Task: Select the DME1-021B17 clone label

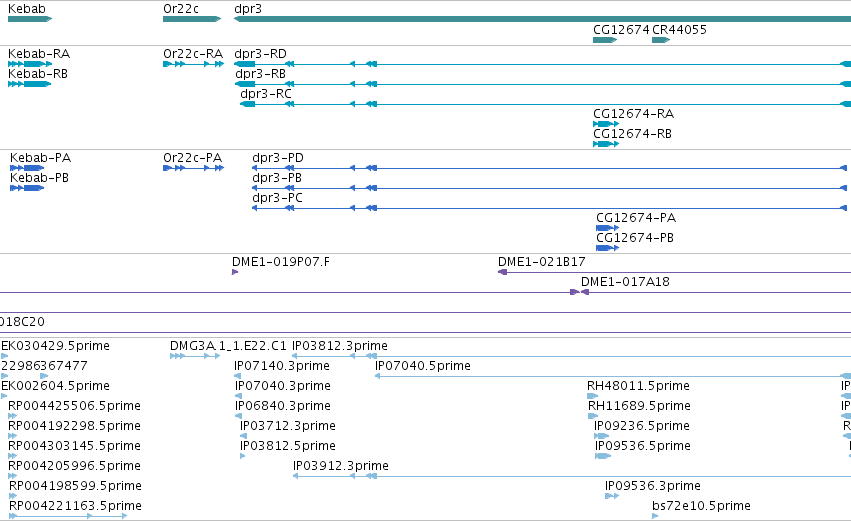Action: (542, 262)
